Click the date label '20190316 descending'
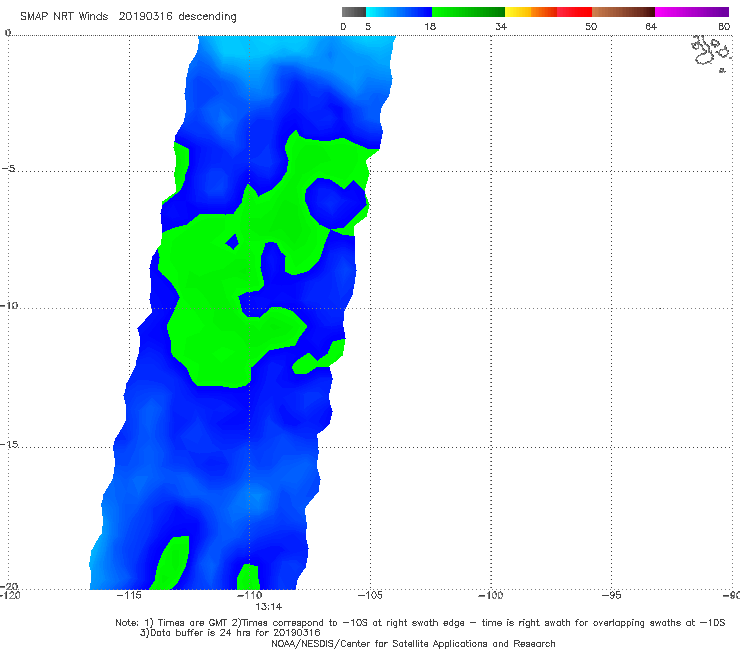Image resolution: width=740 pixels, height=650 pixels. 177,17
